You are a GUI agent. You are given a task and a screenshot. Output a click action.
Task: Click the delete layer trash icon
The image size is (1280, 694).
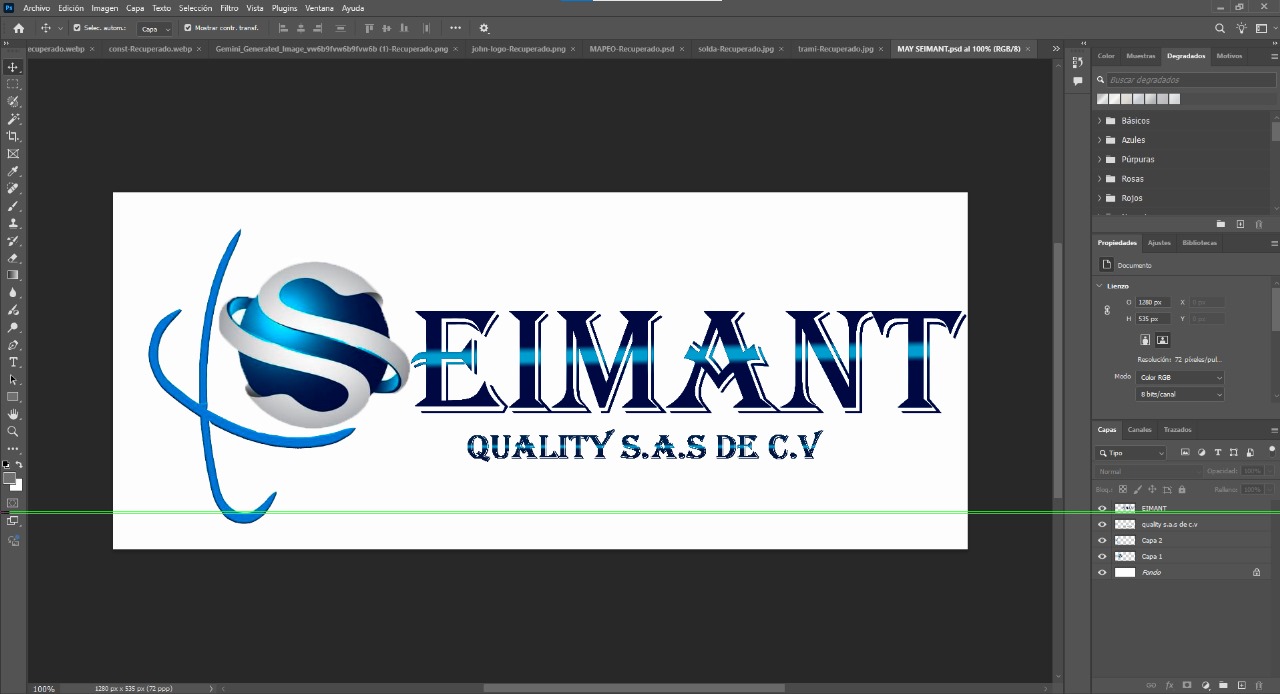1259,685
